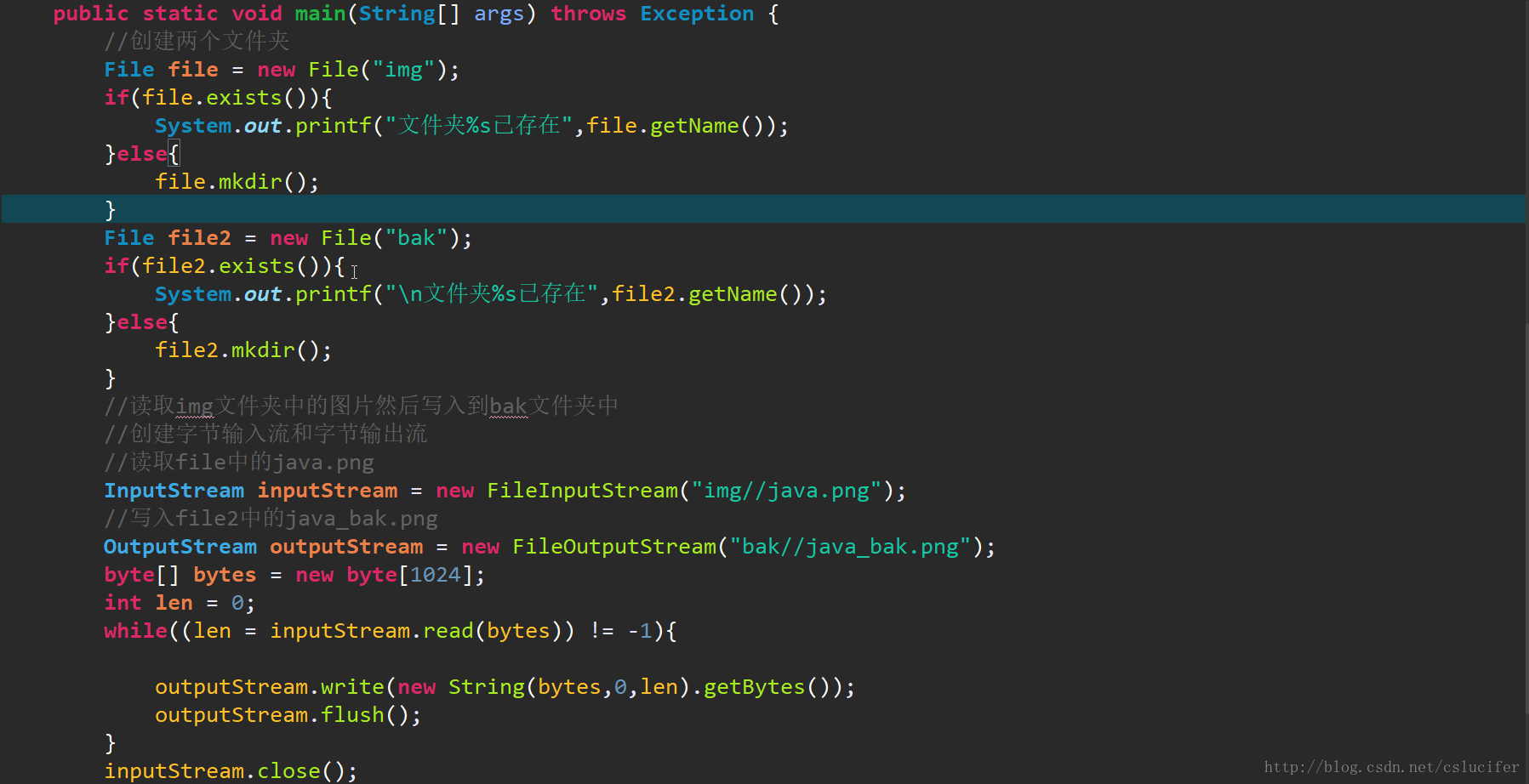Click the string "bak//java_bak.png"

851,547
